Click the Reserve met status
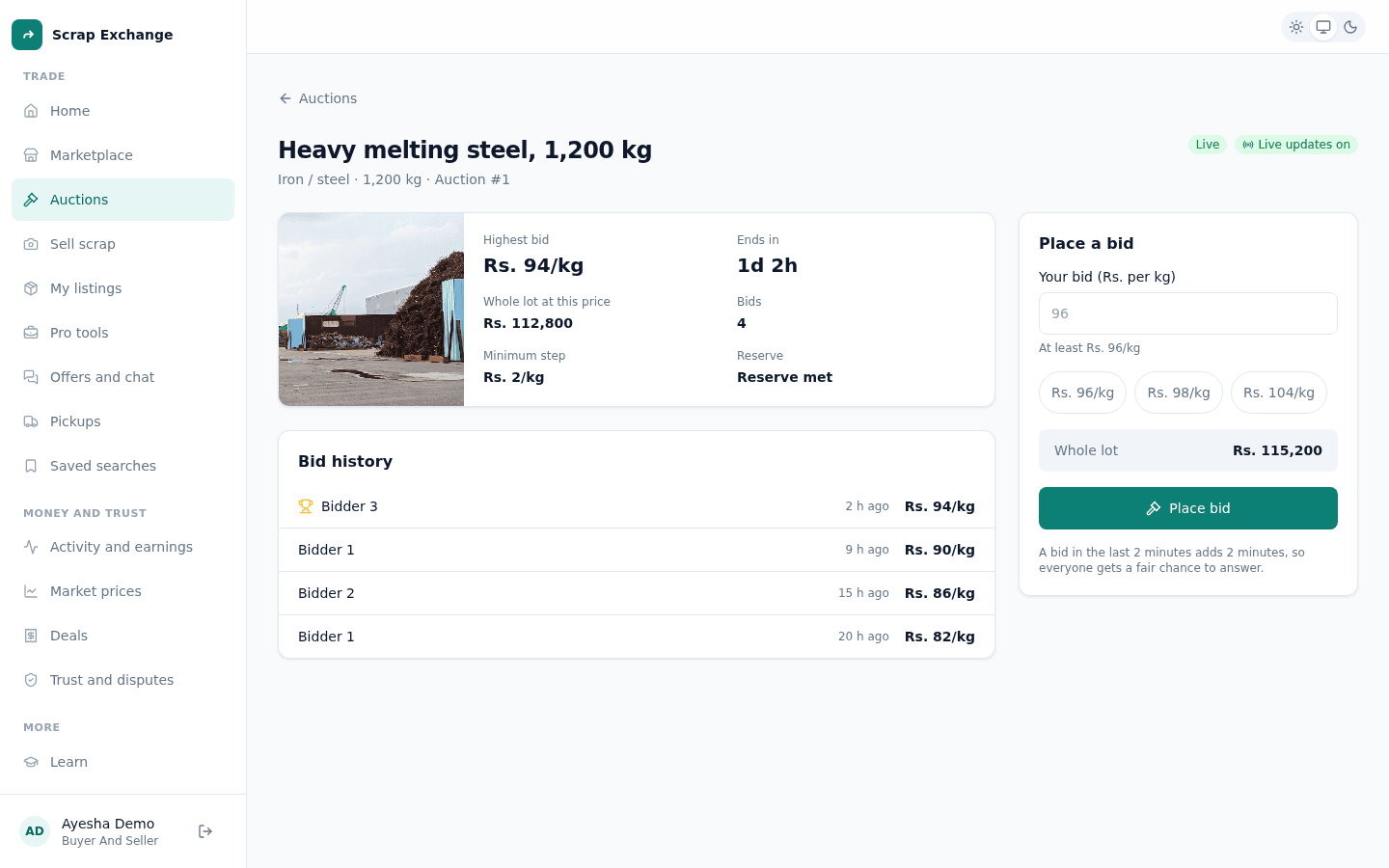The width and height of the screenshot is (1389, 868). (x=784, y=377)
